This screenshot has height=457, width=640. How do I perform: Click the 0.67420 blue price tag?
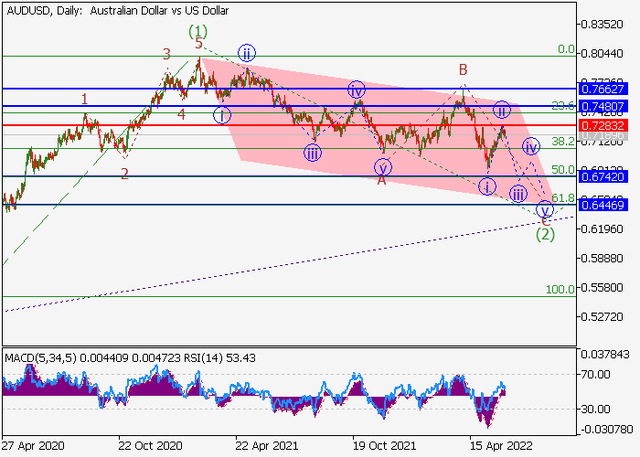[607, 177]
